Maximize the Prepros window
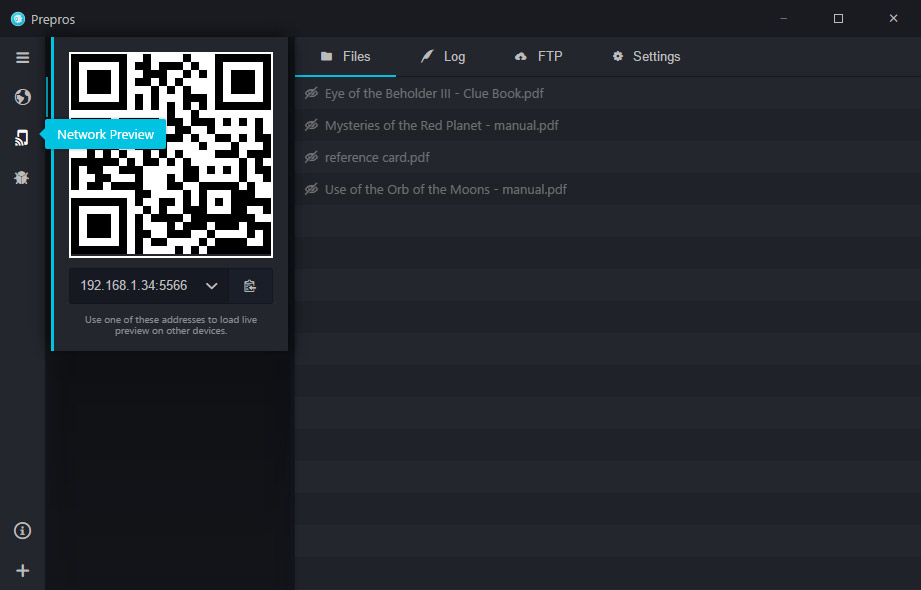The image size is (921, 590). (838, 19)
